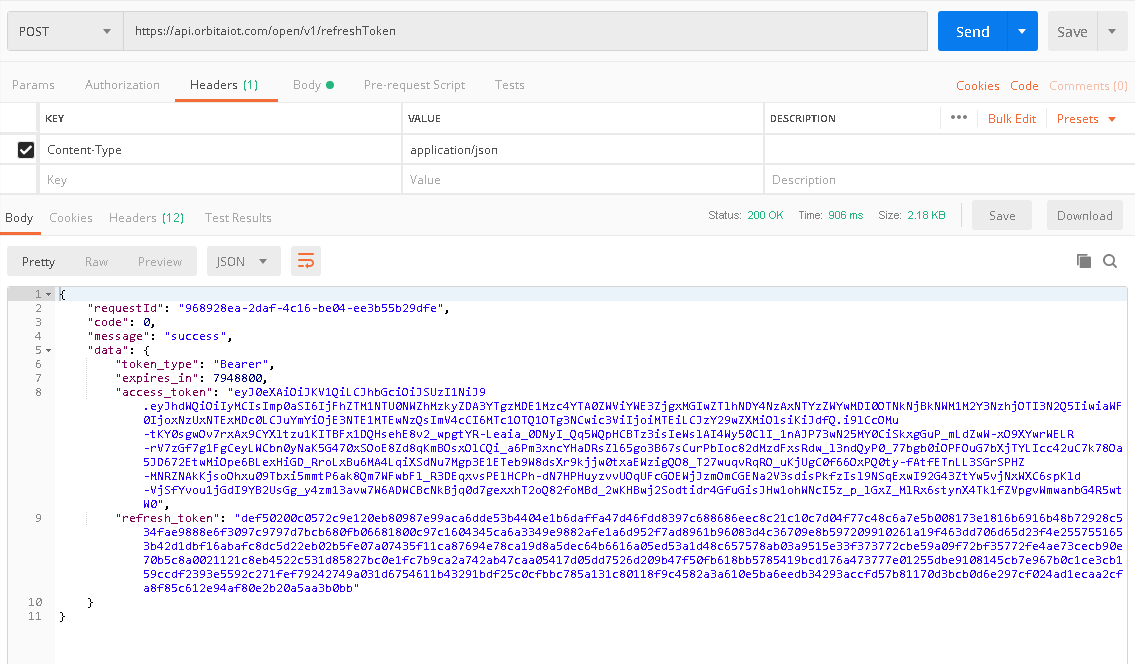Switch to the Authorization tab

click(122, 85)
